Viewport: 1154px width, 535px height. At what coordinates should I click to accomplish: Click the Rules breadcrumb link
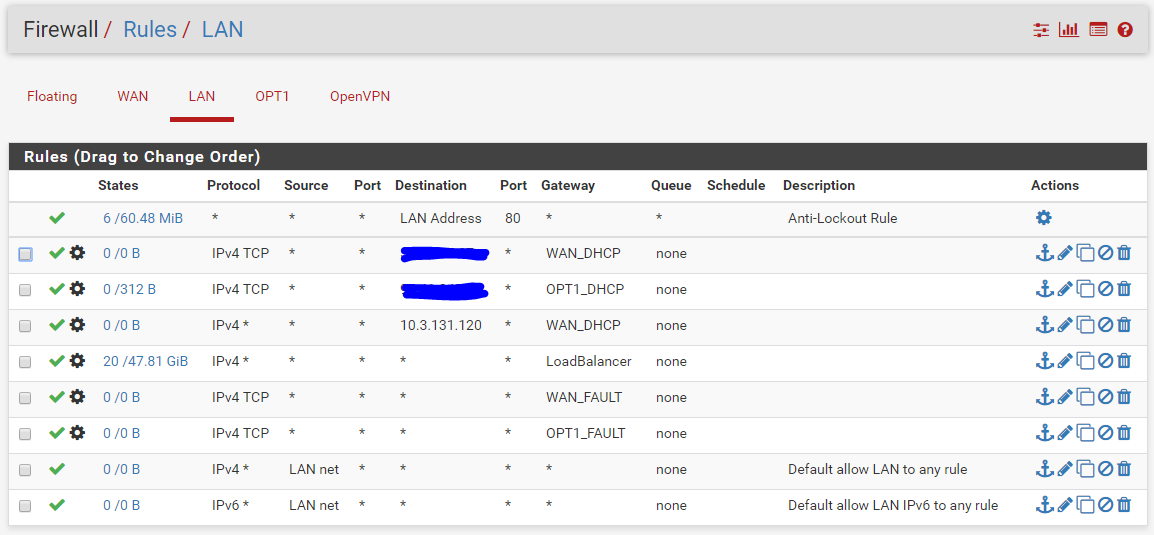[x=149, y=30]
